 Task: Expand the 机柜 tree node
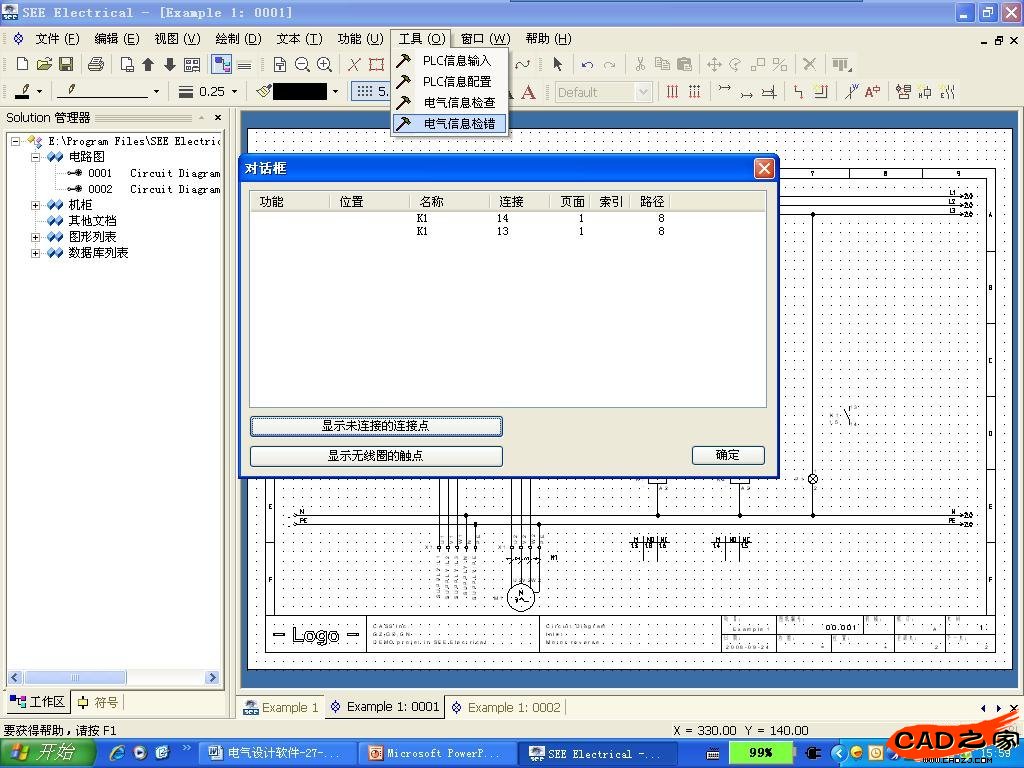[x=36, y=205]
